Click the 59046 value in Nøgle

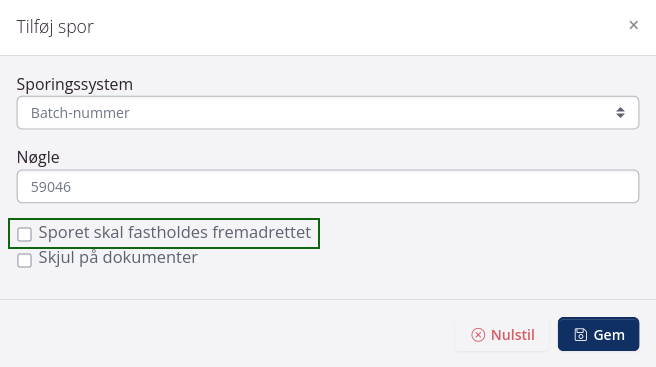click(51, 187)
